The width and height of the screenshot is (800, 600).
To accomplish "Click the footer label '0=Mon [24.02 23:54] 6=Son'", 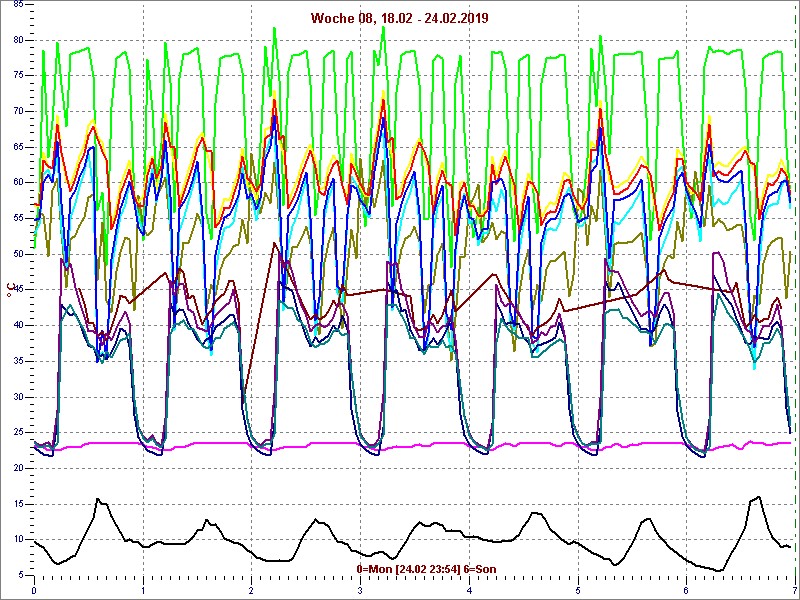I will [x=426, y=569].
